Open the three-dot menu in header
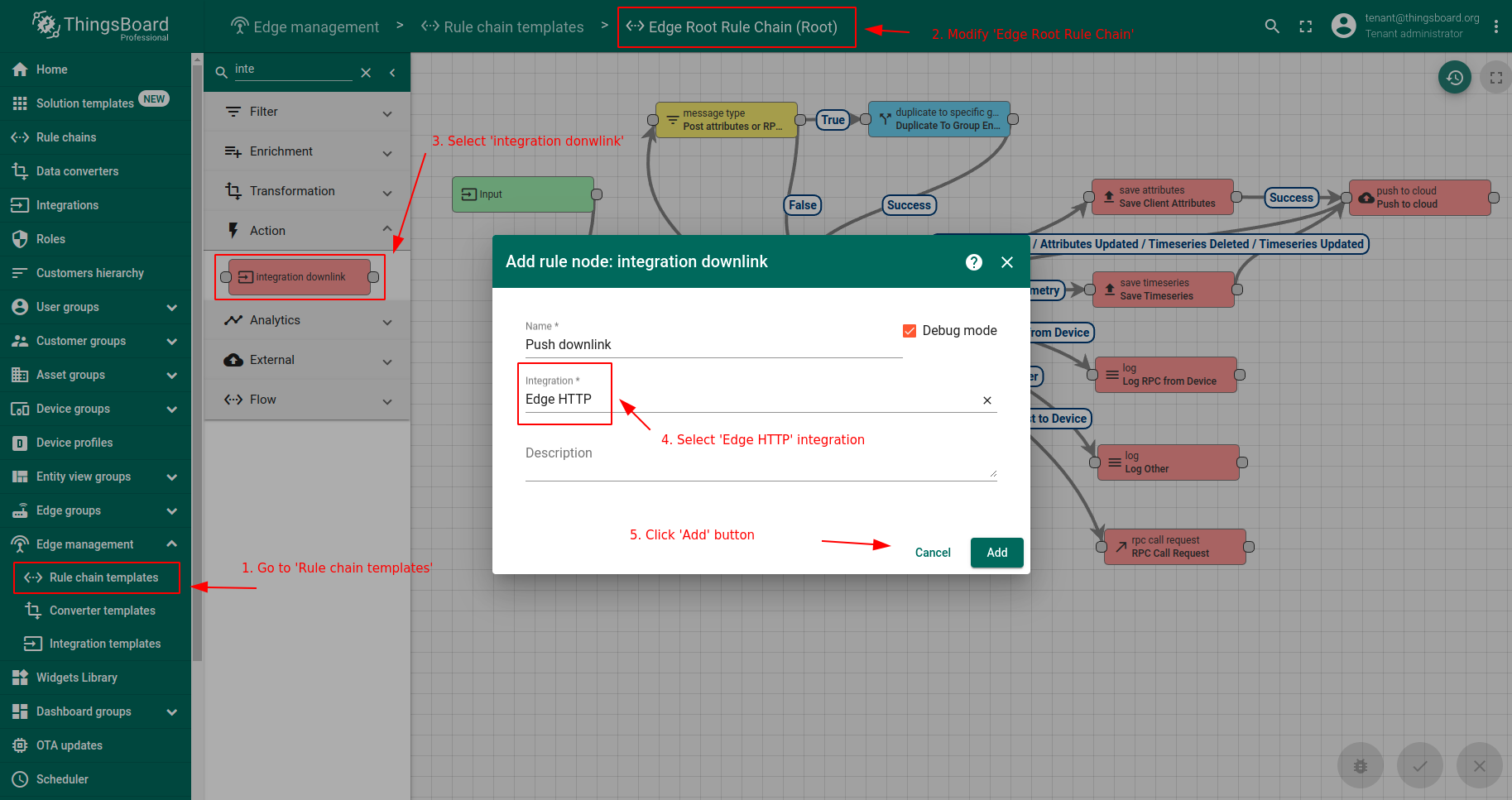This screenshot has height=800, width=1512. [1495, 26]
